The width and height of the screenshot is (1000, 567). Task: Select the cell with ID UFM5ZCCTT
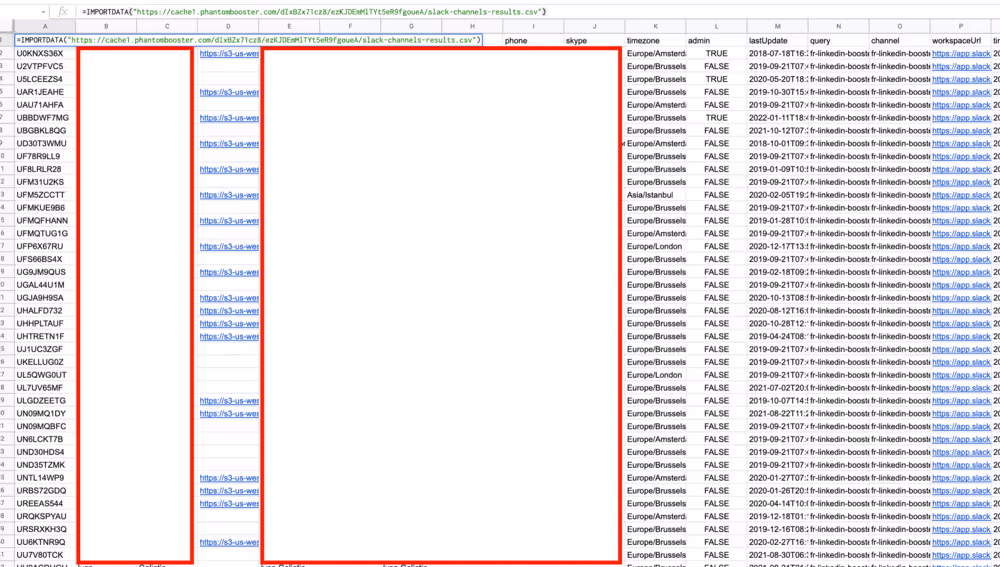45,195
